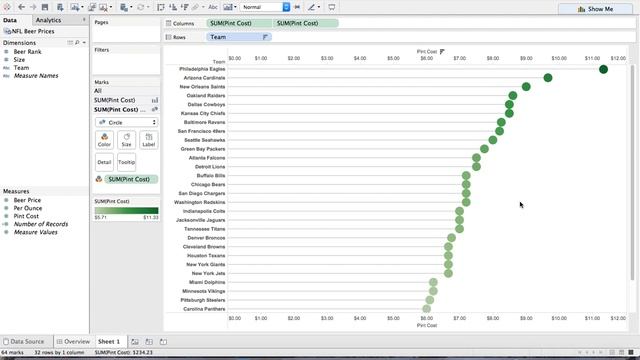Open dropdown arrow next to New Worksheet icon
The height and width of the screenshot is (360, 640).
point(82,7)
